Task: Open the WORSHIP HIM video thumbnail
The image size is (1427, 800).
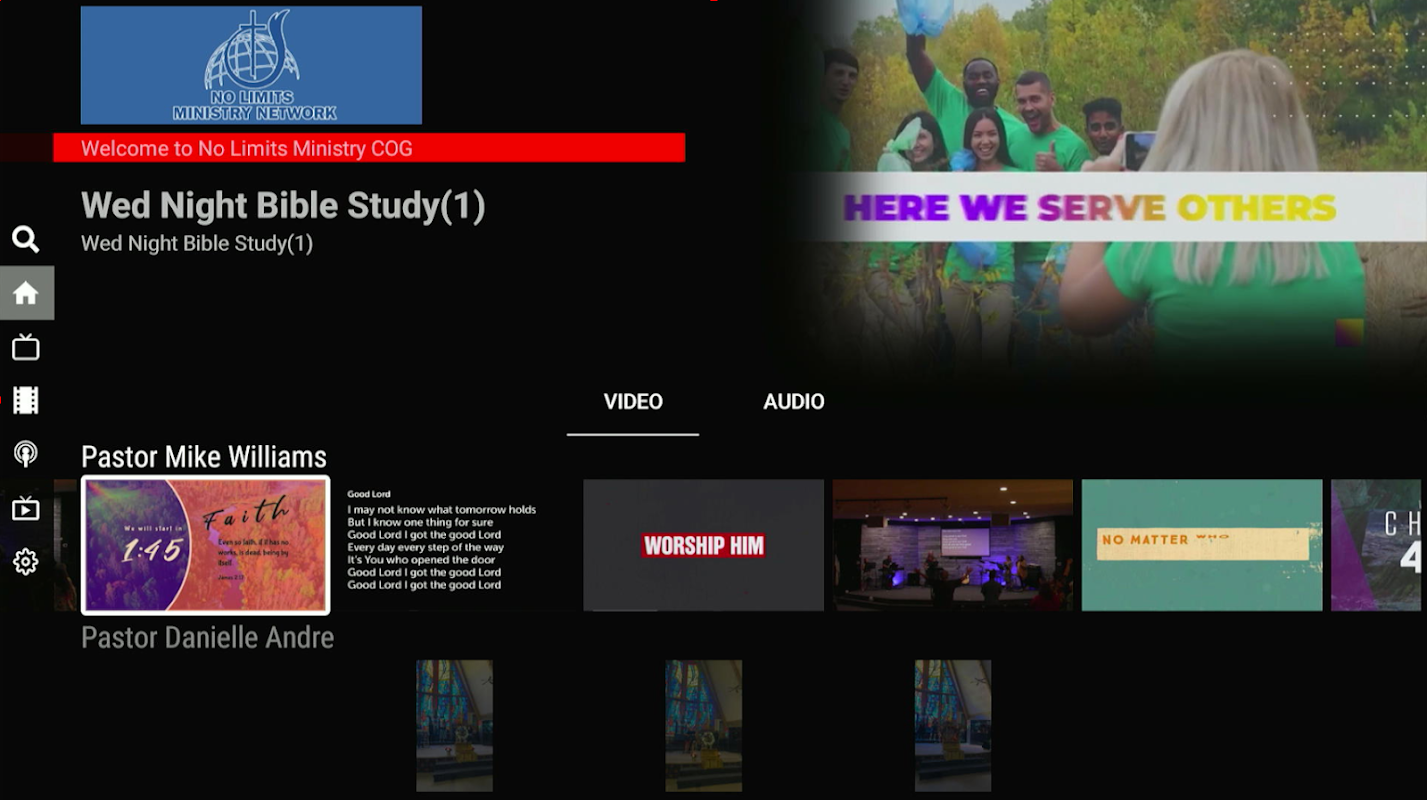Action: coord(704,545)
